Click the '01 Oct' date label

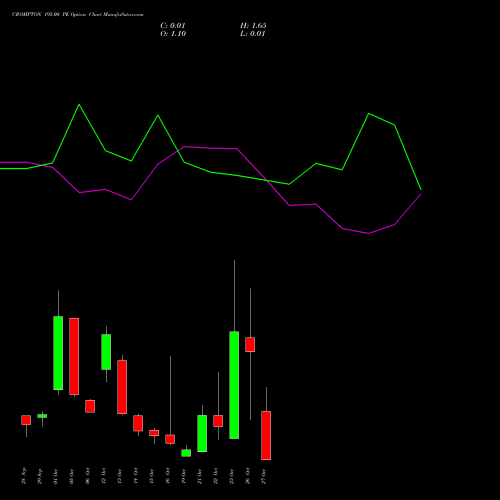(x=56, y=476)
